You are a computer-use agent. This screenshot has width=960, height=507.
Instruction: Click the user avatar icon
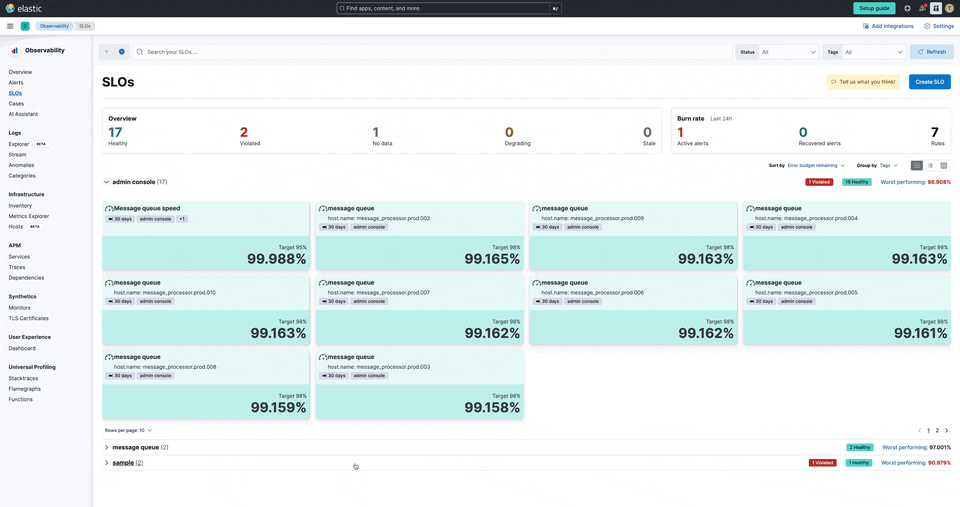(x=949, y=8)
